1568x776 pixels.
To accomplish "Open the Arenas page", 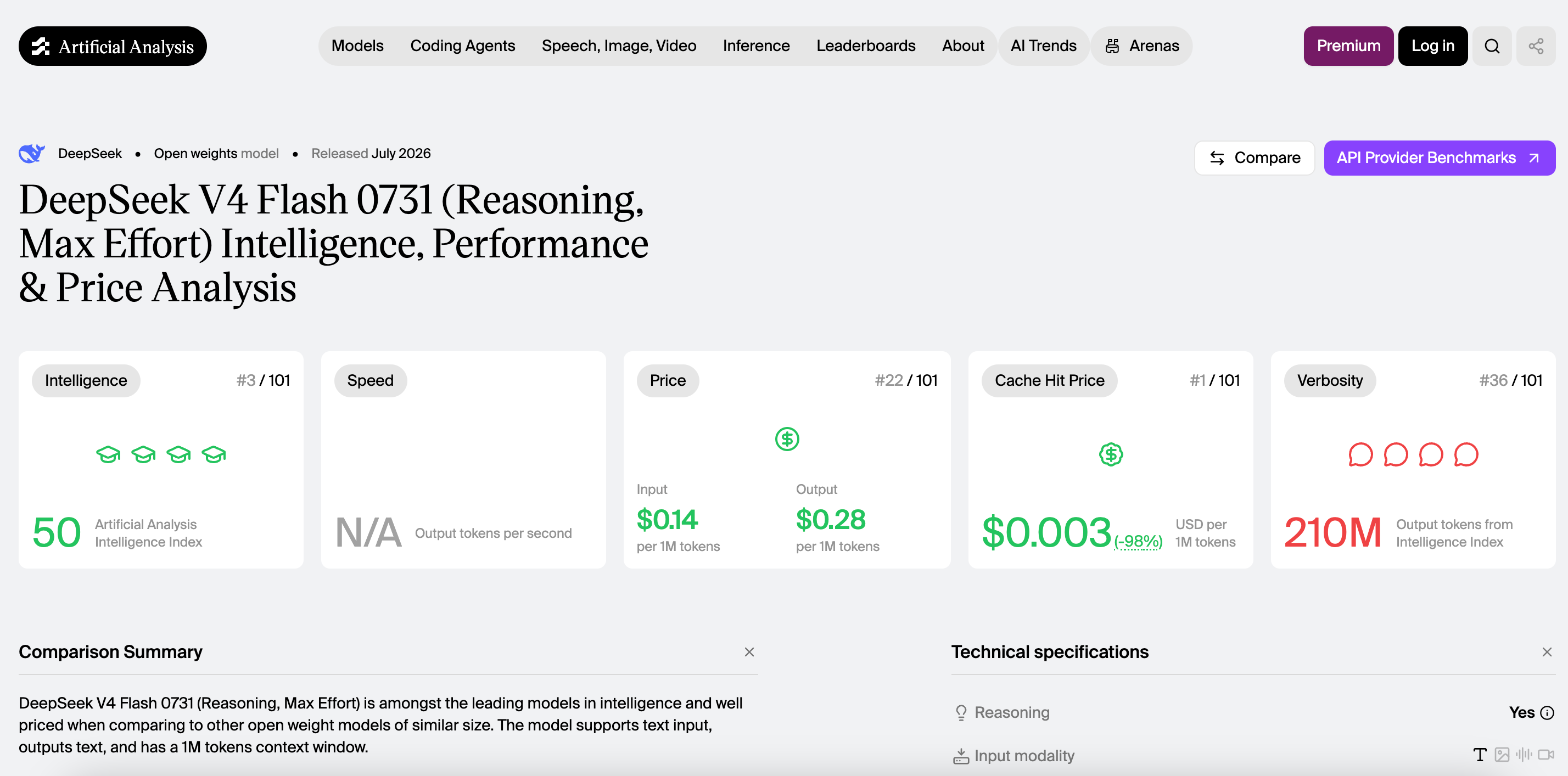I will coord(1141,46).
